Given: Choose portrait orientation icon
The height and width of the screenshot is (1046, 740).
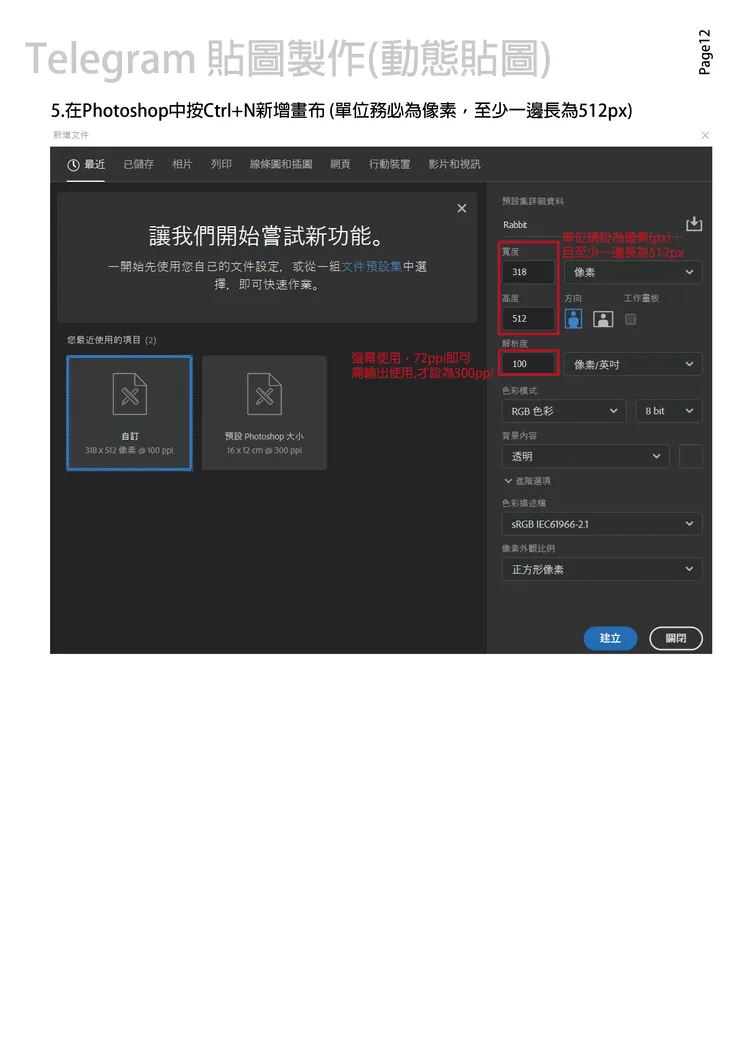Looking at the screenshot, I should click(x=573, y=319).
